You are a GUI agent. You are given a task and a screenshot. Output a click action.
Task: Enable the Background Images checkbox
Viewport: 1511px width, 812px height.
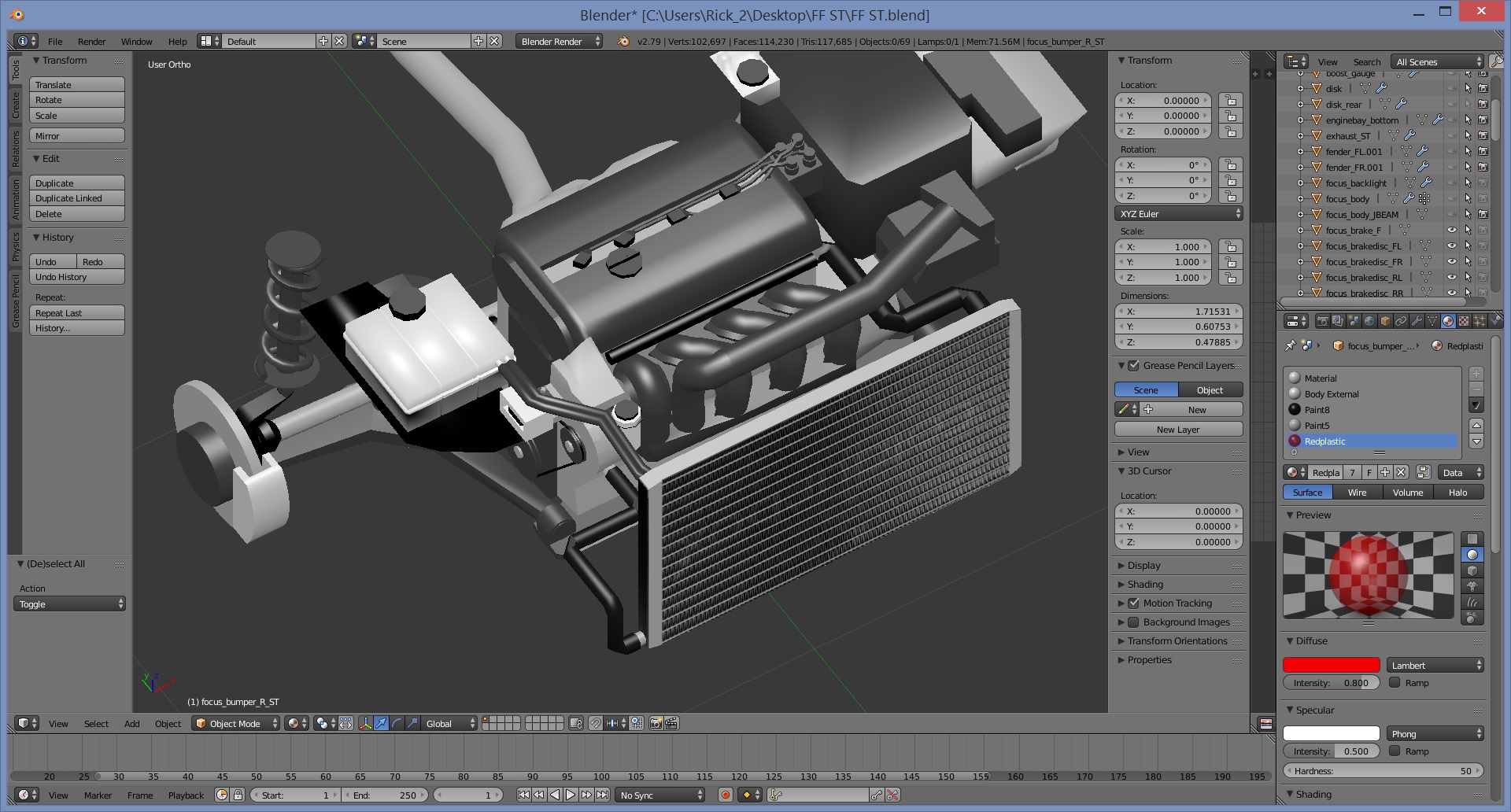coord(1134,622)
